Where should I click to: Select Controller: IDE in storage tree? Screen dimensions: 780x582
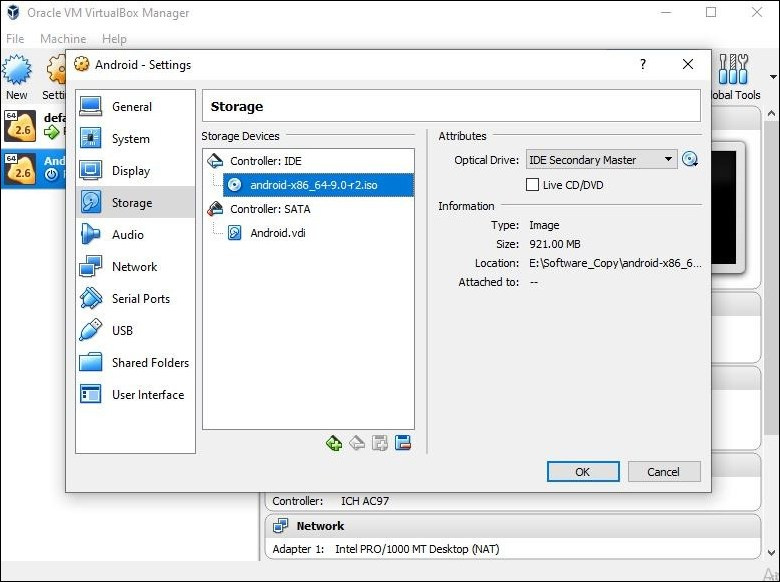[308, 161]
